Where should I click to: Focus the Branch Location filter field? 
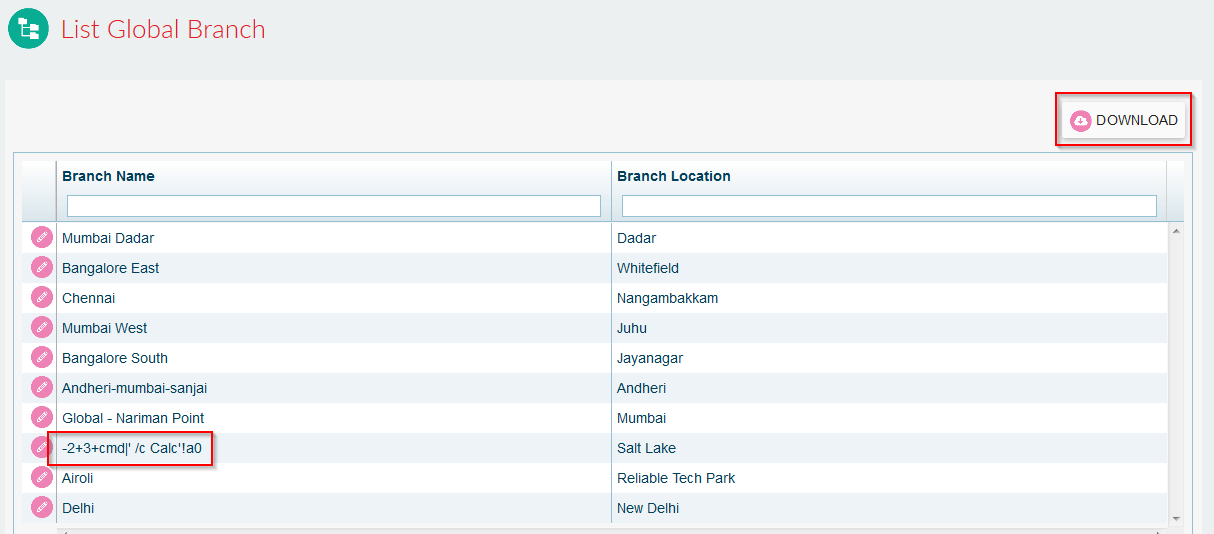[889, 206]
